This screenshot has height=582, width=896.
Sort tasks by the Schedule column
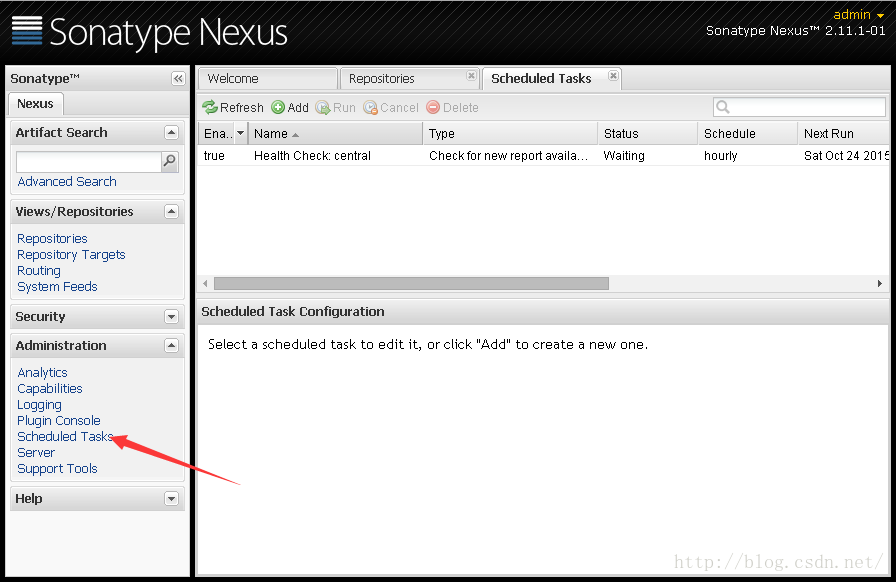point(747,133)
